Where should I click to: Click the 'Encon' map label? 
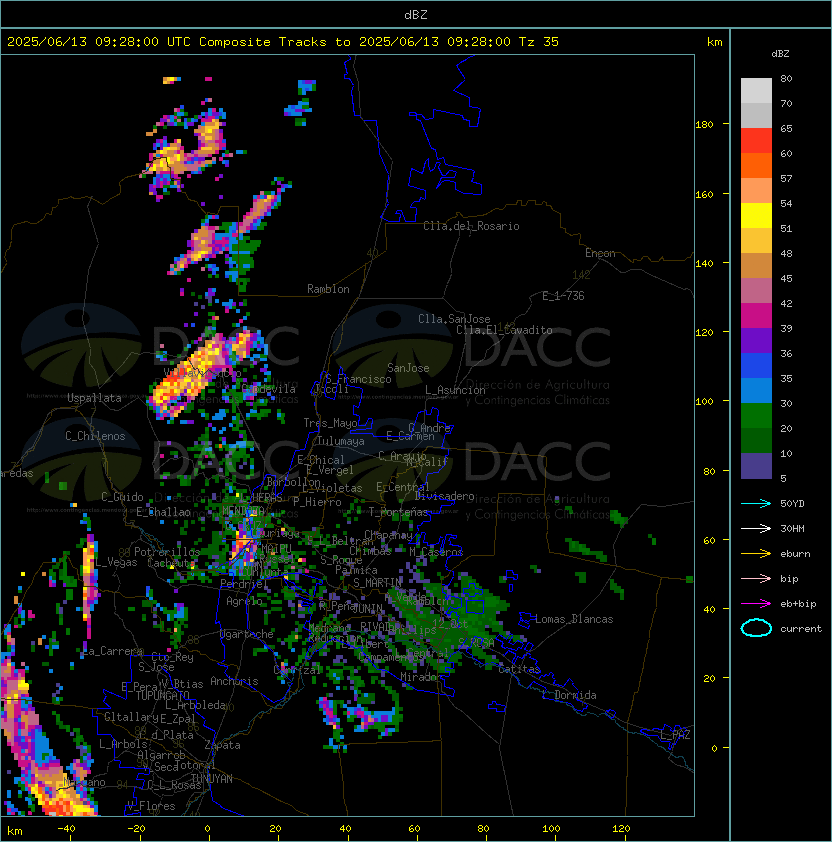600,253
